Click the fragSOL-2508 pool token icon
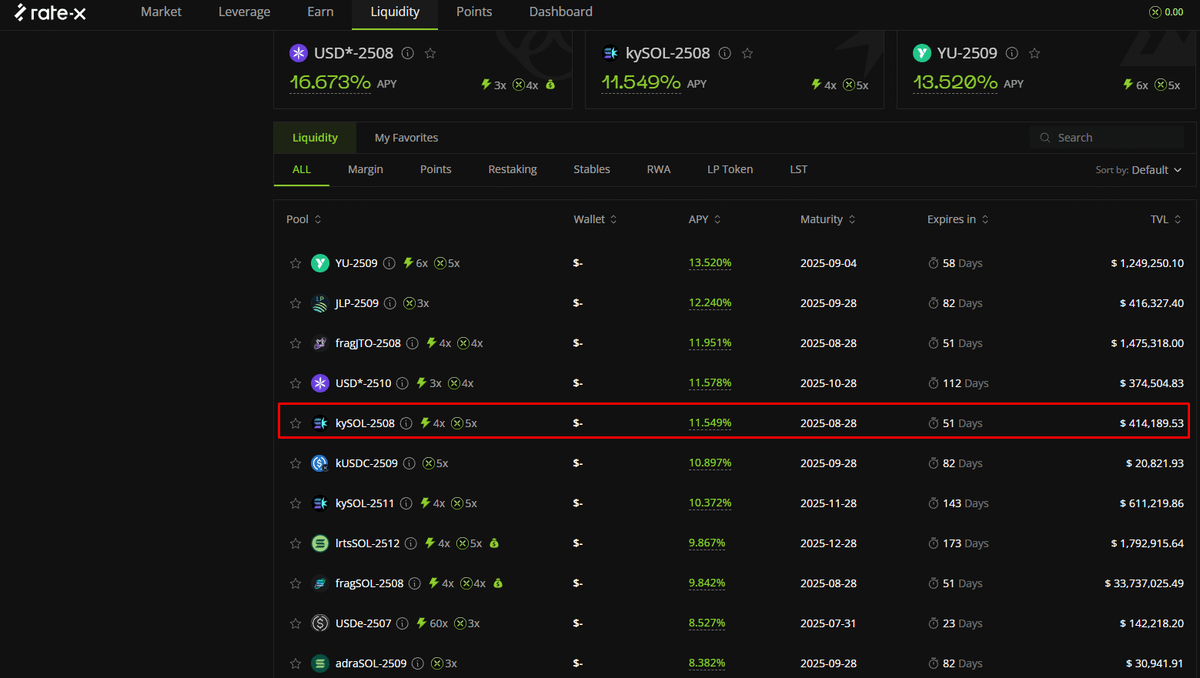Screen dimensions: 1200x678 click(x=320, y=583)
